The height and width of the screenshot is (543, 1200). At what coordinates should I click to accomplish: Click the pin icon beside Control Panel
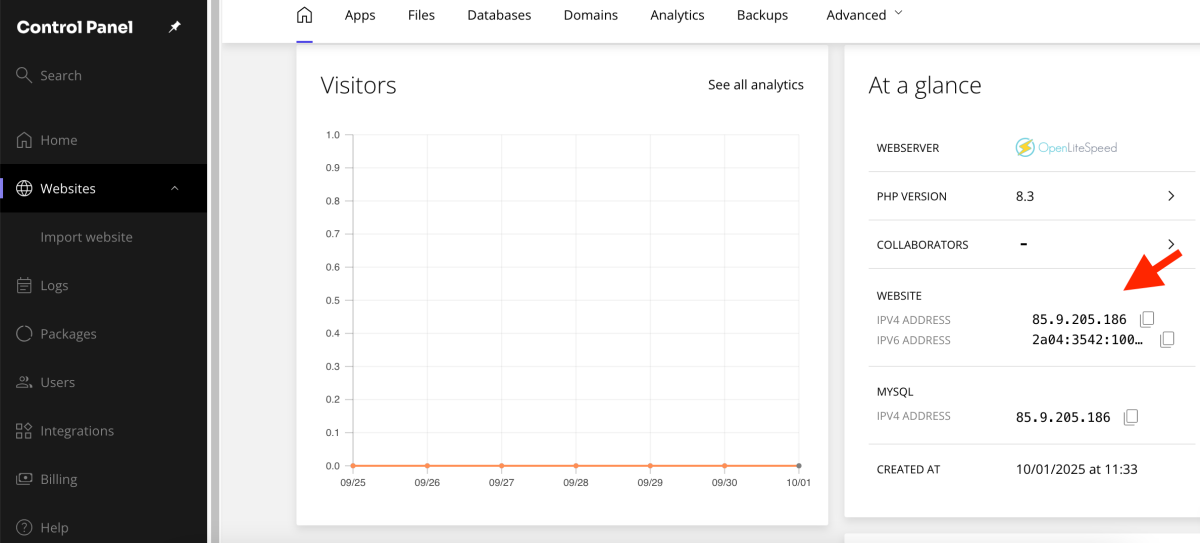[175, 27]
